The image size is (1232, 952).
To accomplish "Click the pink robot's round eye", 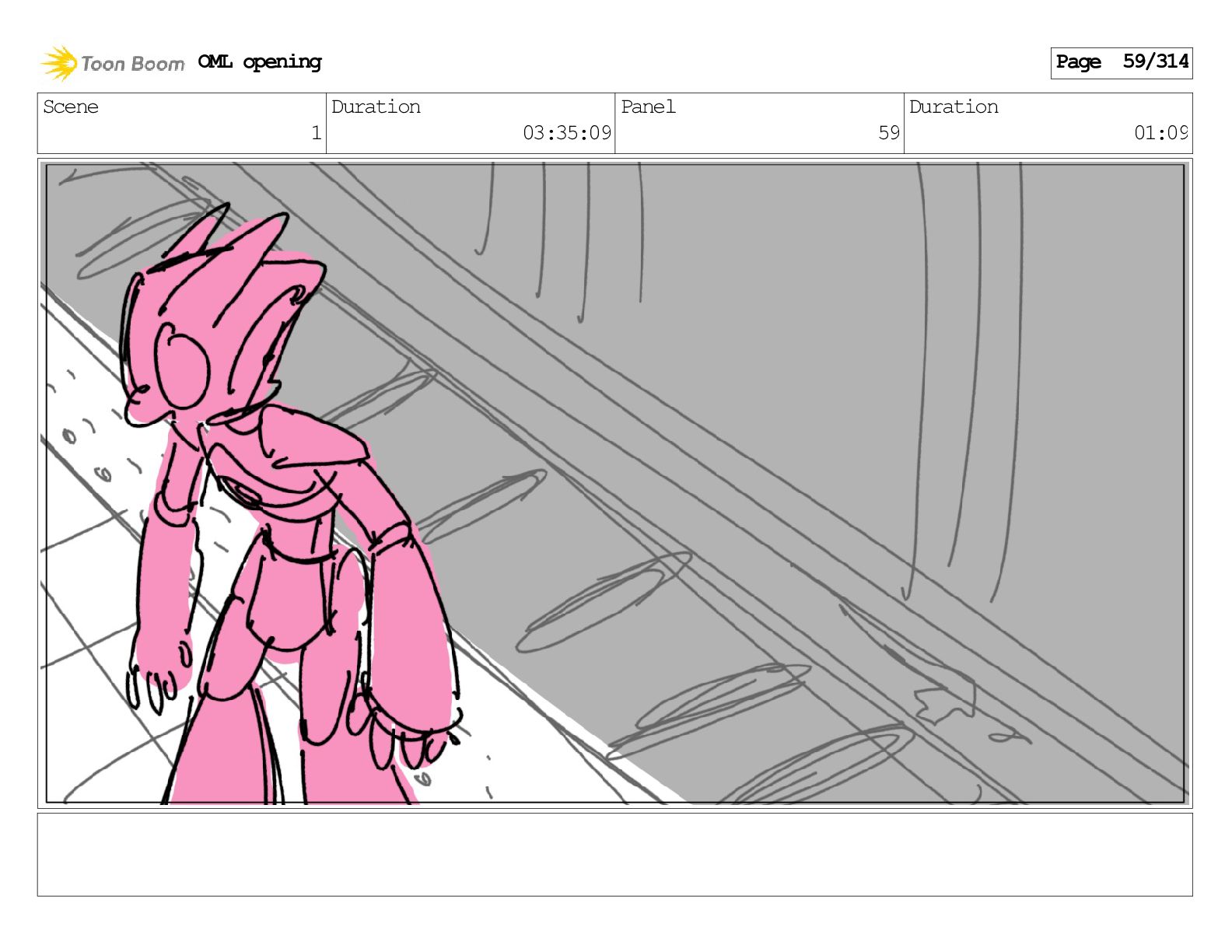I will point(184,367).
